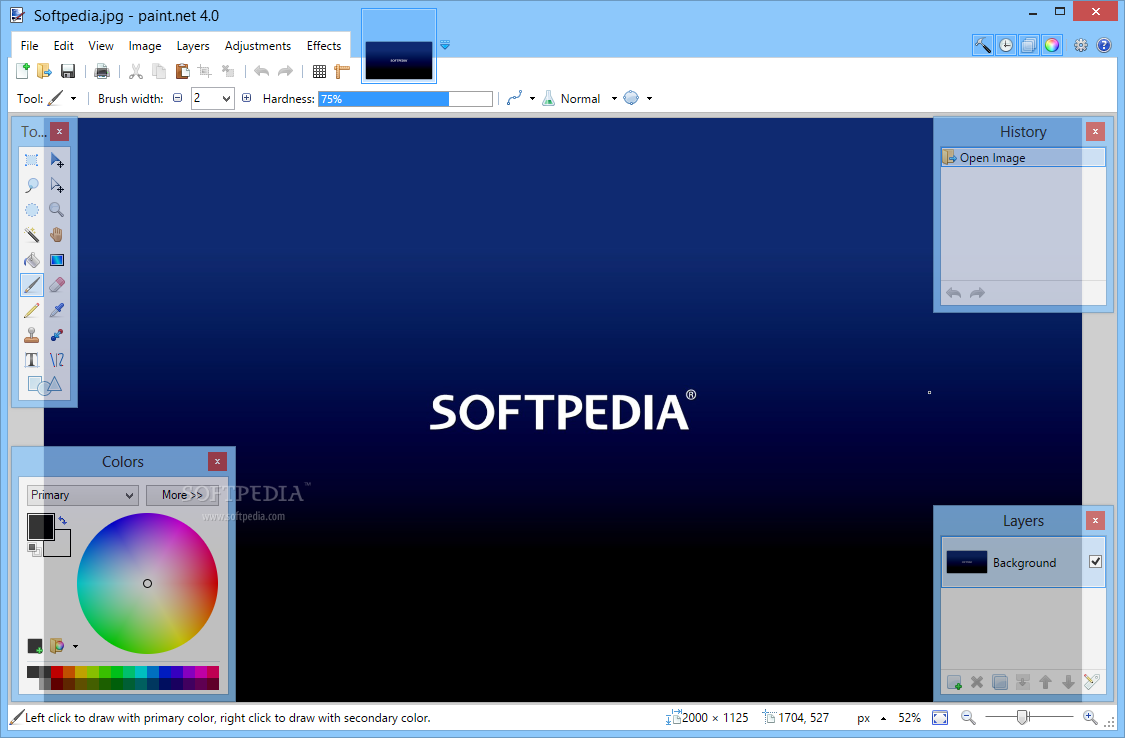
Task: Swap primary and secondary colors
Action: pyautogui.click(x=63, y=520)
